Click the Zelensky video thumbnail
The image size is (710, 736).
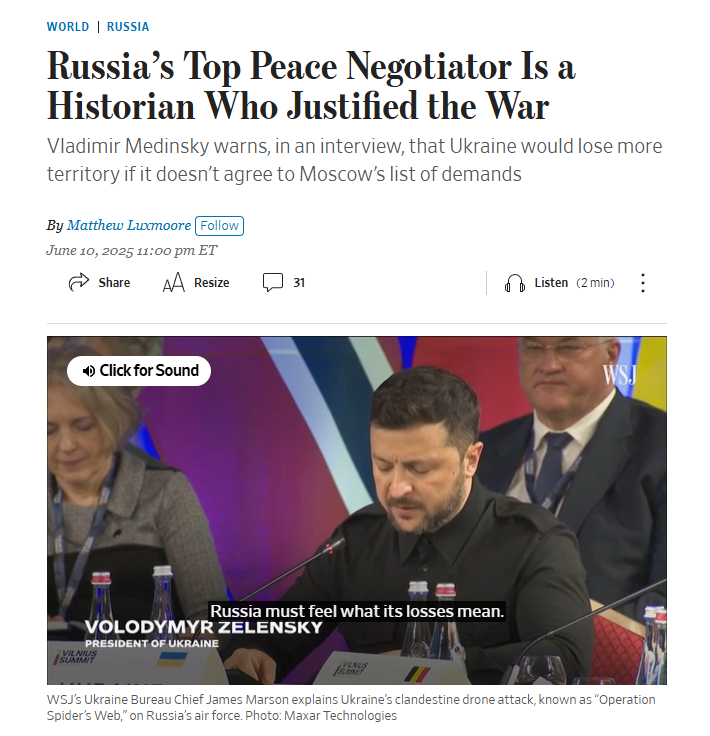(357, 510)
